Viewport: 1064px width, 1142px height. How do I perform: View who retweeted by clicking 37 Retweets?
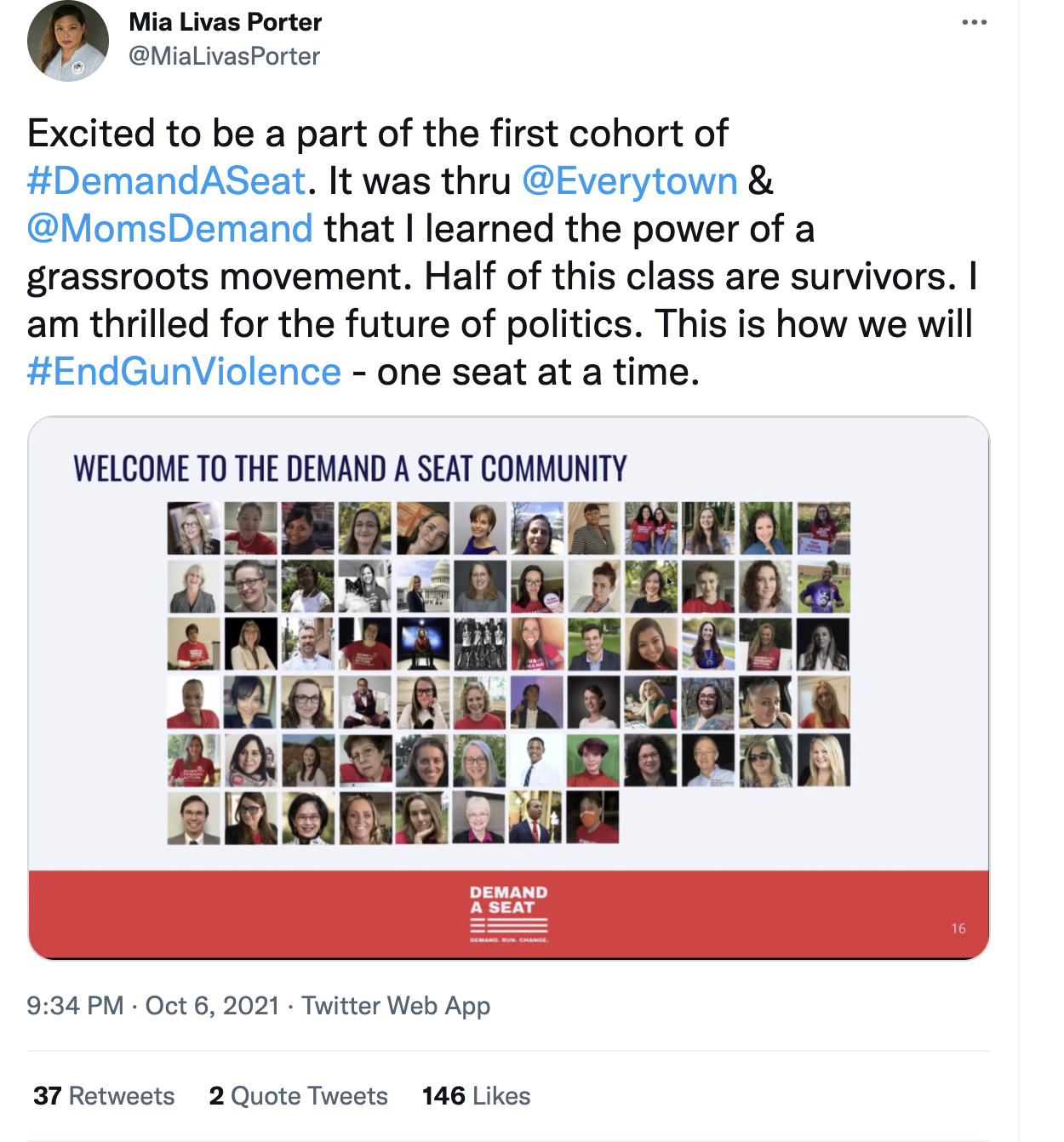(102, 1096)
